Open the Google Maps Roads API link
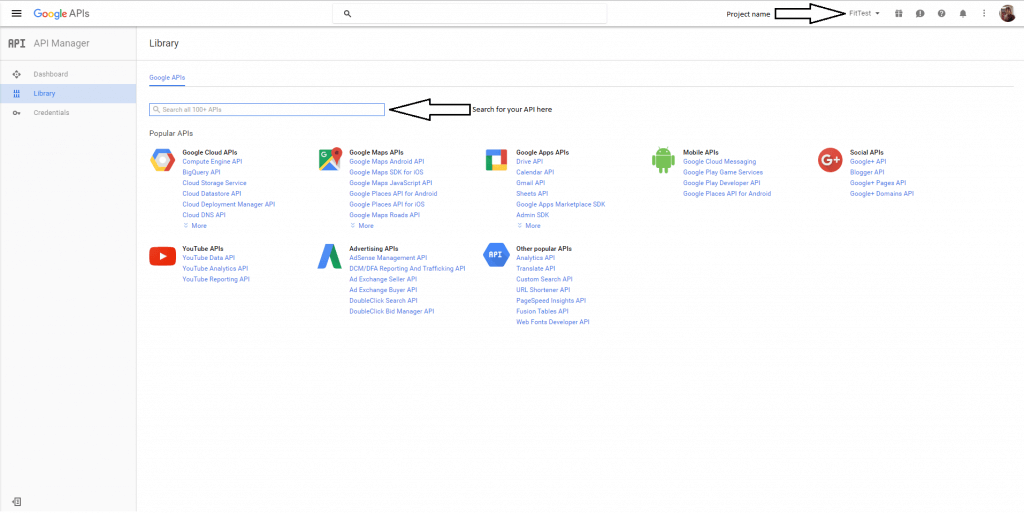Screen dimensions: 1024x513 [384, 215]
